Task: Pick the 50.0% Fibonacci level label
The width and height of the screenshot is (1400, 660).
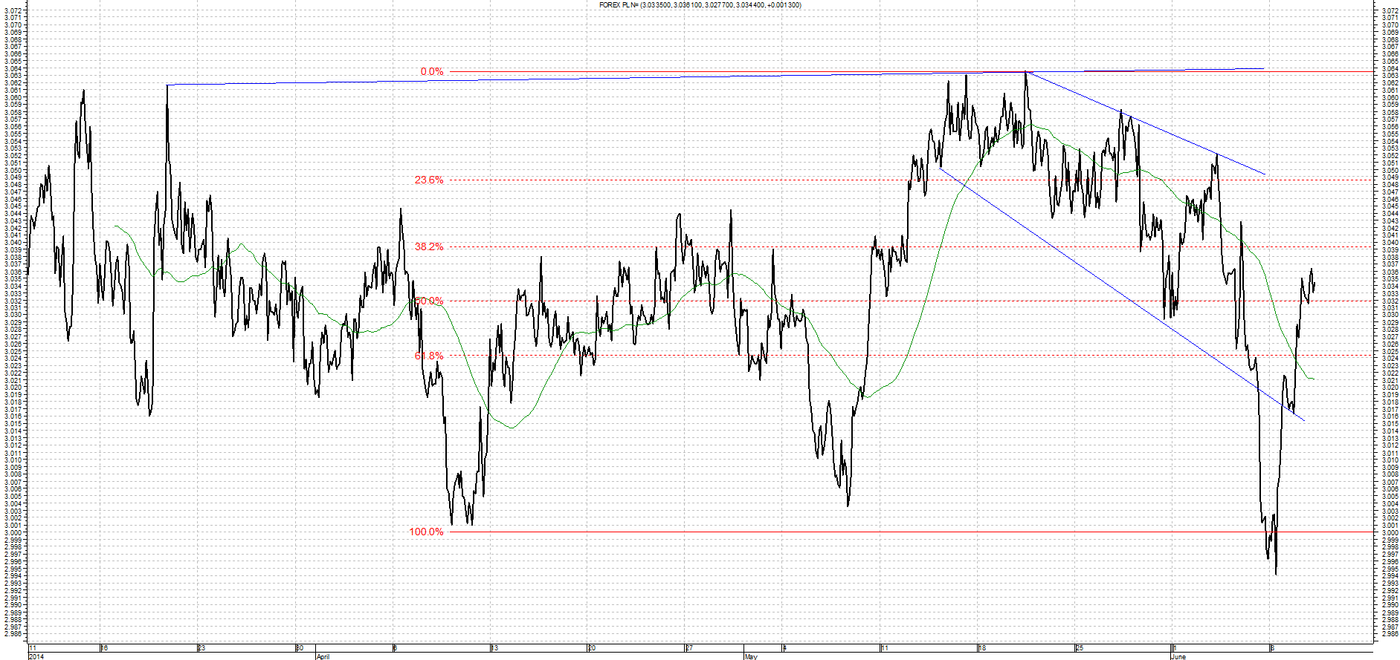Action: (x=428, y=301)
